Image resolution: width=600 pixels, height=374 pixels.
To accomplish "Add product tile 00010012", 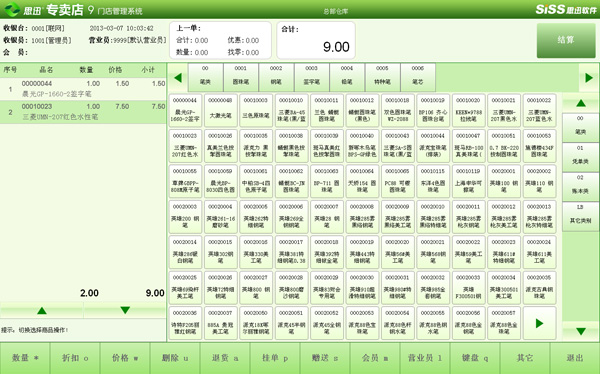I will (362, 110).
